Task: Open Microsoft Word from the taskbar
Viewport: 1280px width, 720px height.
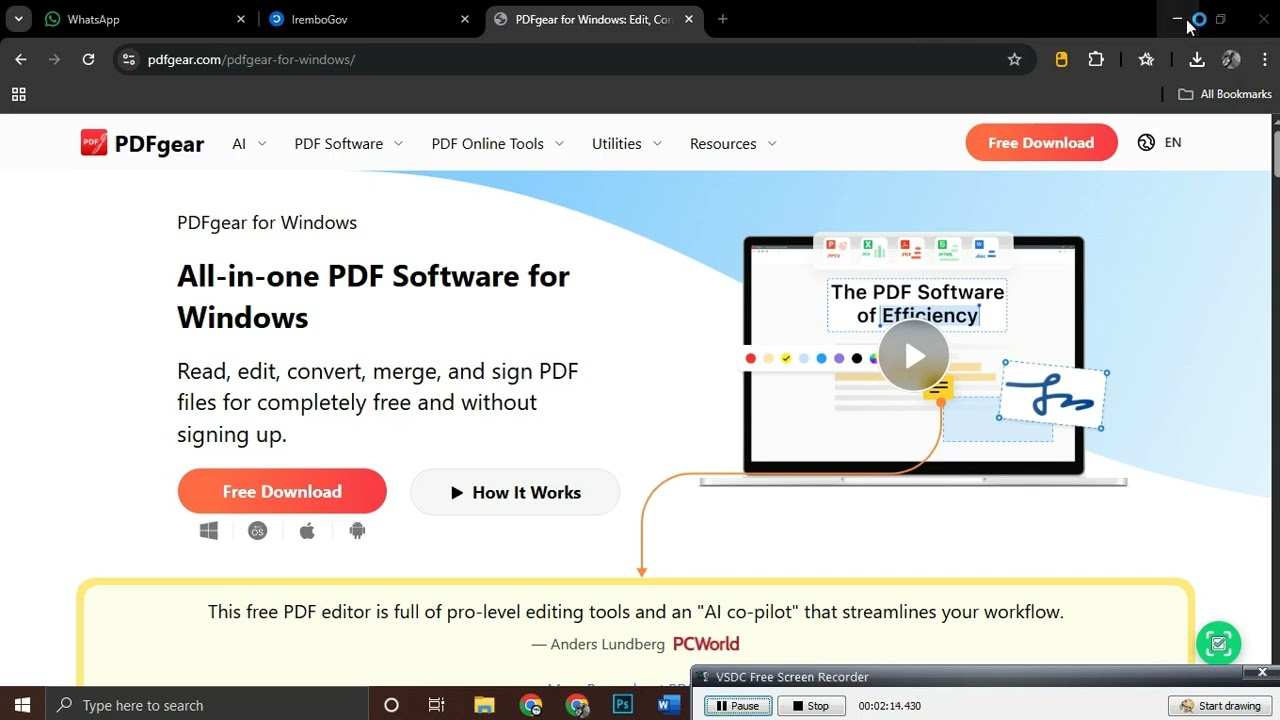Action: (668, 705)
